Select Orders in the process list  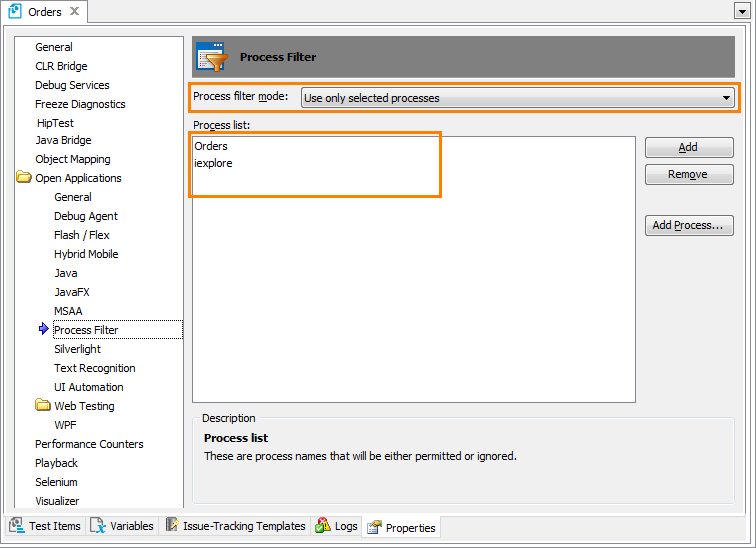coord(211,146)
